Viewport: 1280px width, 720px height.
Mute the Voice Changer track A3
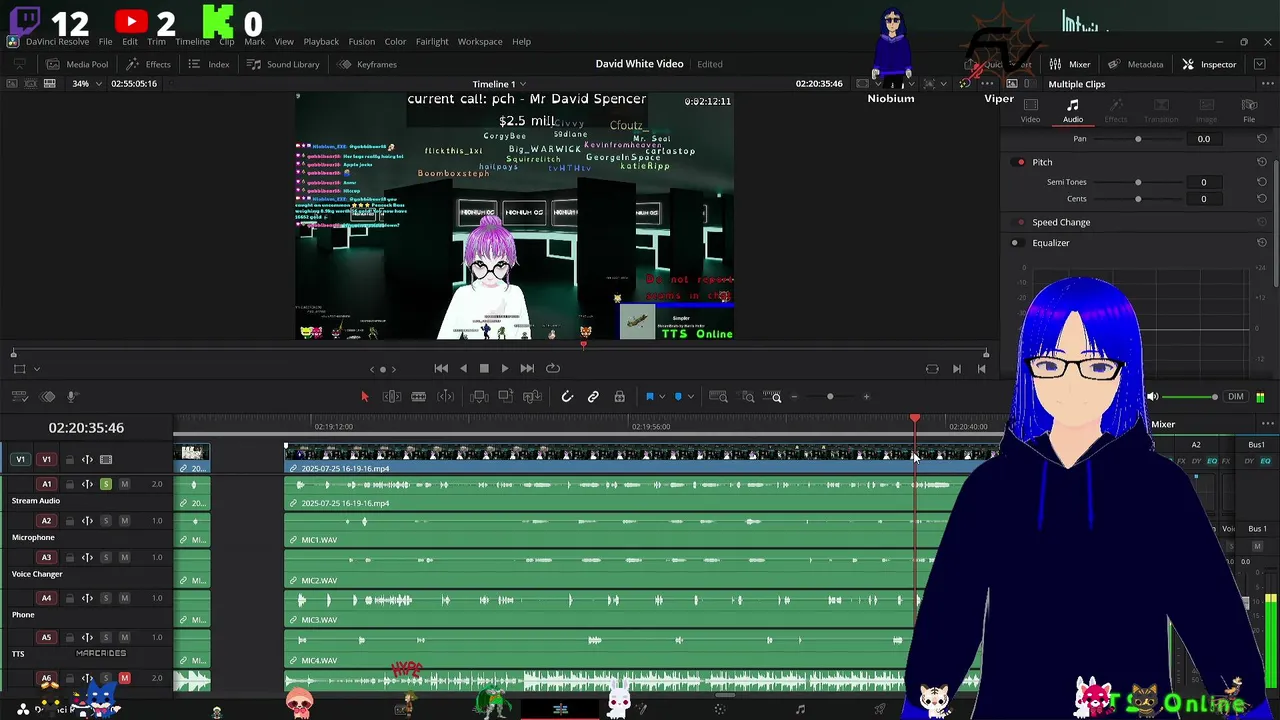[x=124, y=557]
